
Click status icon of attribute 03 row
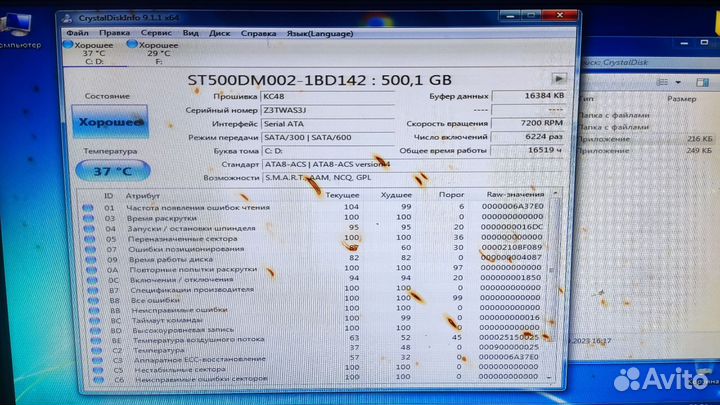point(89,218)
